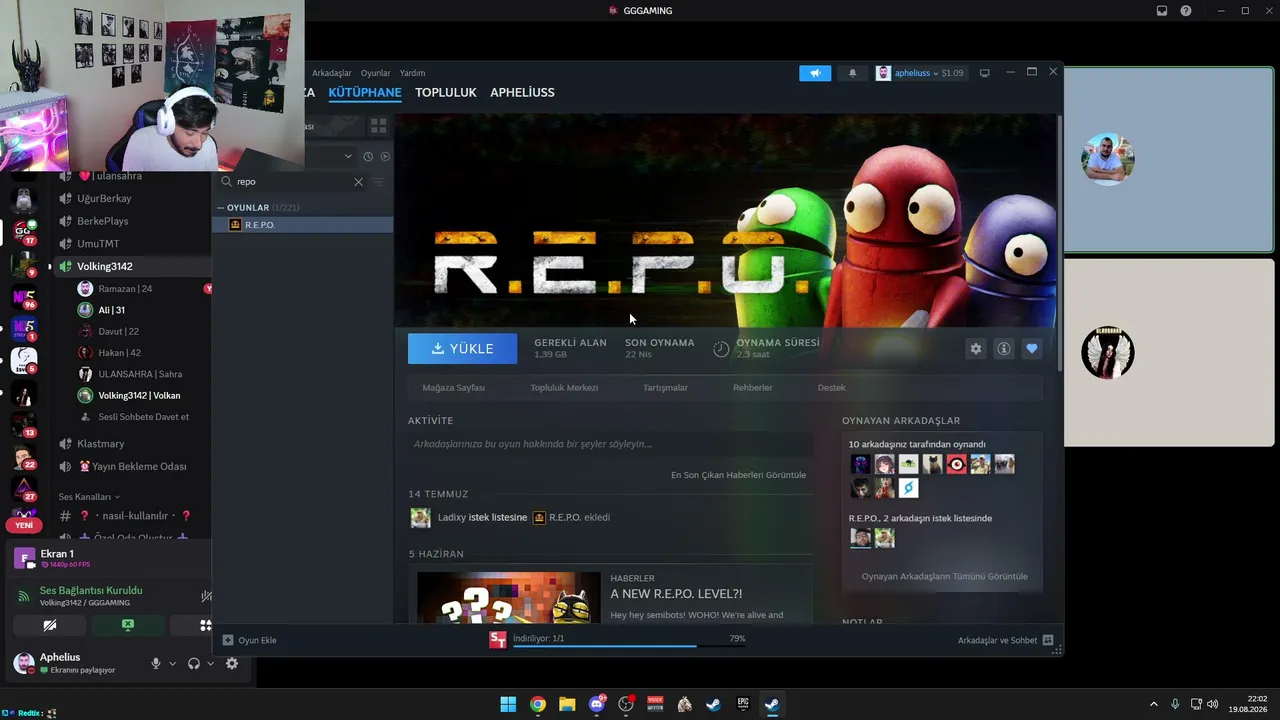
Task: Open Rehberler guides link
Action: (x=752, y=388)
